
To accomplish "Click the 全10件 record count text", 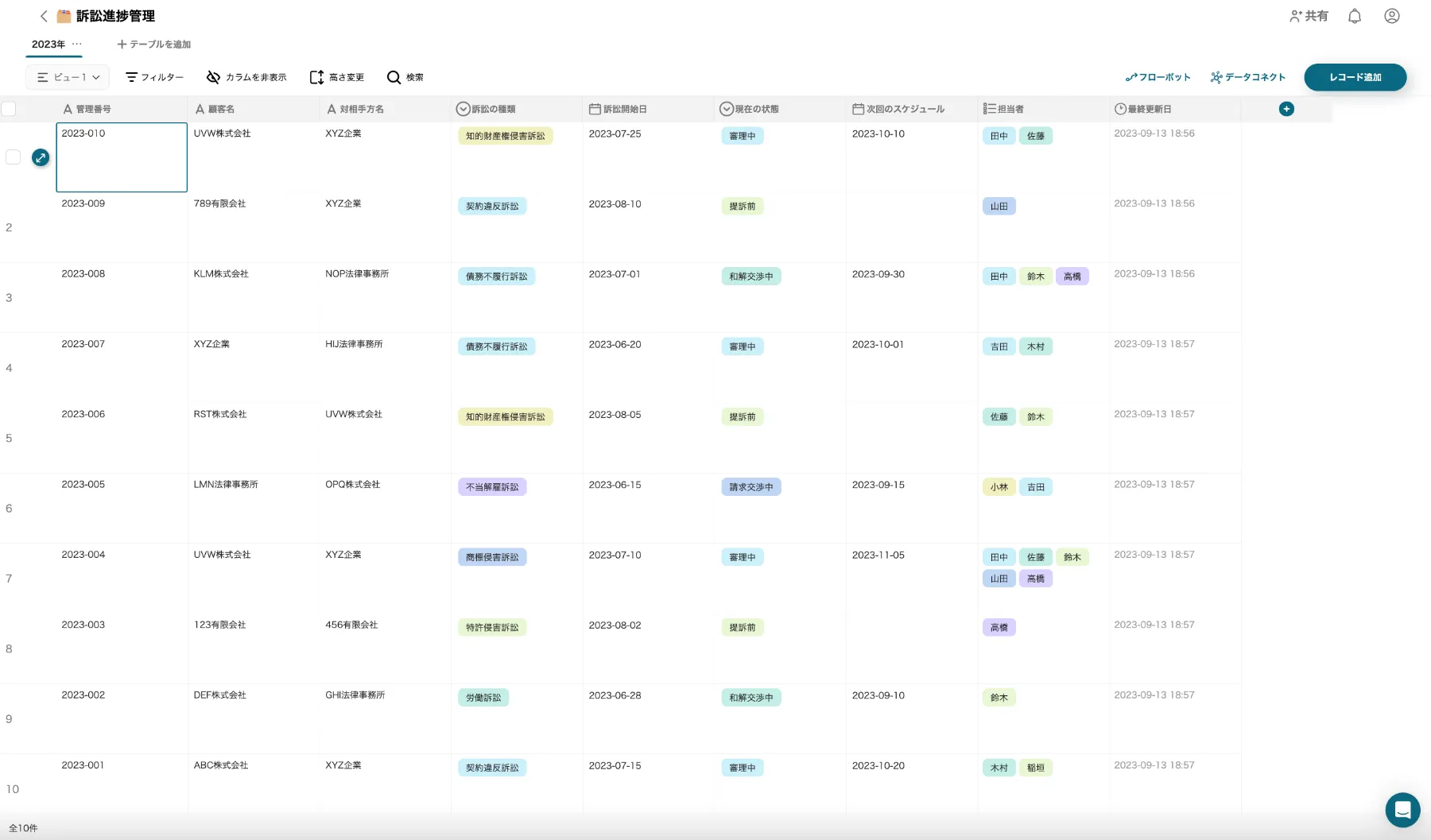I will [23, 828].
